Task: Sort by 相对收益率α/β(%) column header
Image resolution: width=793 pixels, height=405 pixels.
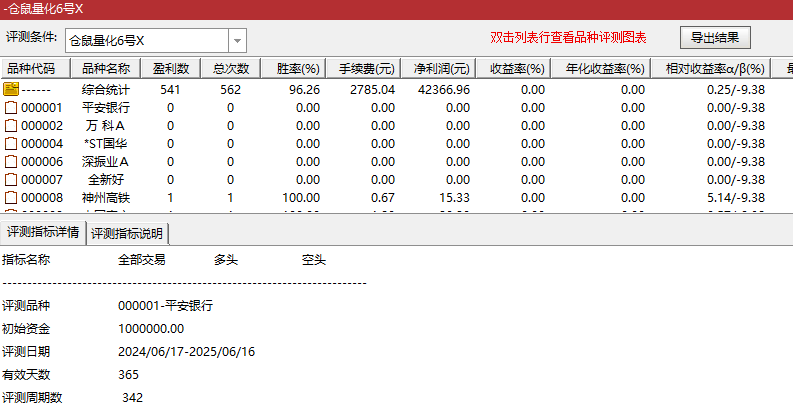Action: click(711, 68)
